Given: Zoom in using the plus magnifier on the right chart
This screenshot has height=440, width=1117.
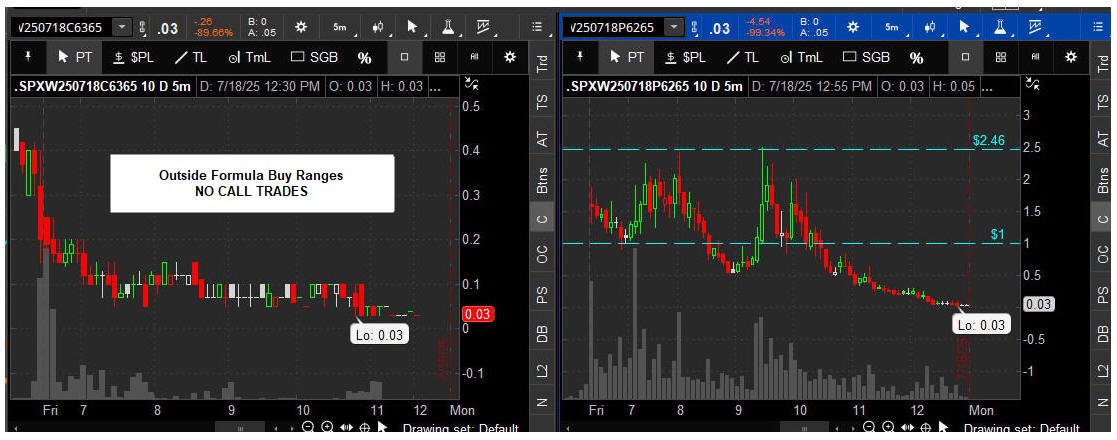Looking at the screenshot, I should (x=888, y=427).
